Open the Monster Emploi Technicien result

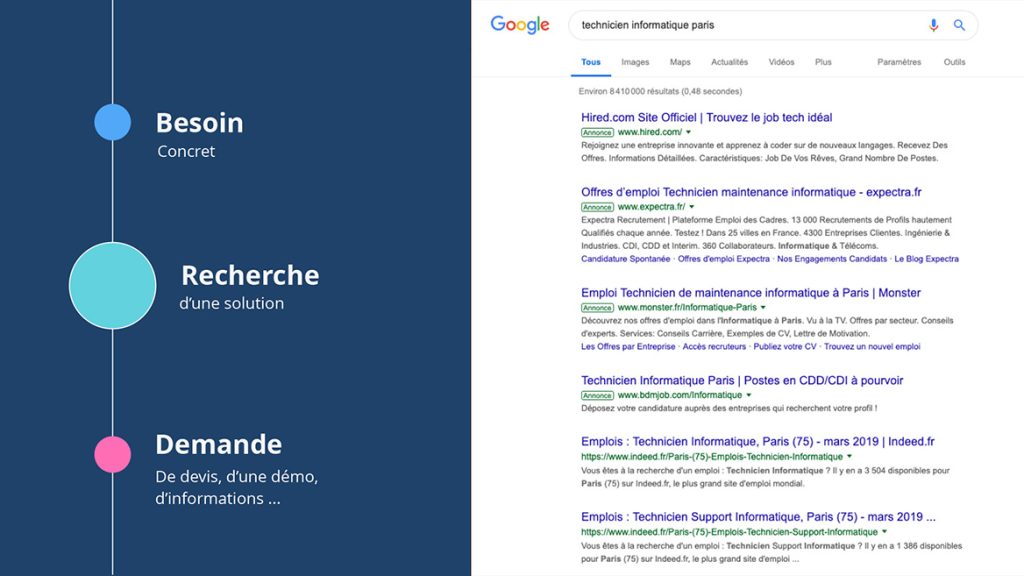pos(751,293)
